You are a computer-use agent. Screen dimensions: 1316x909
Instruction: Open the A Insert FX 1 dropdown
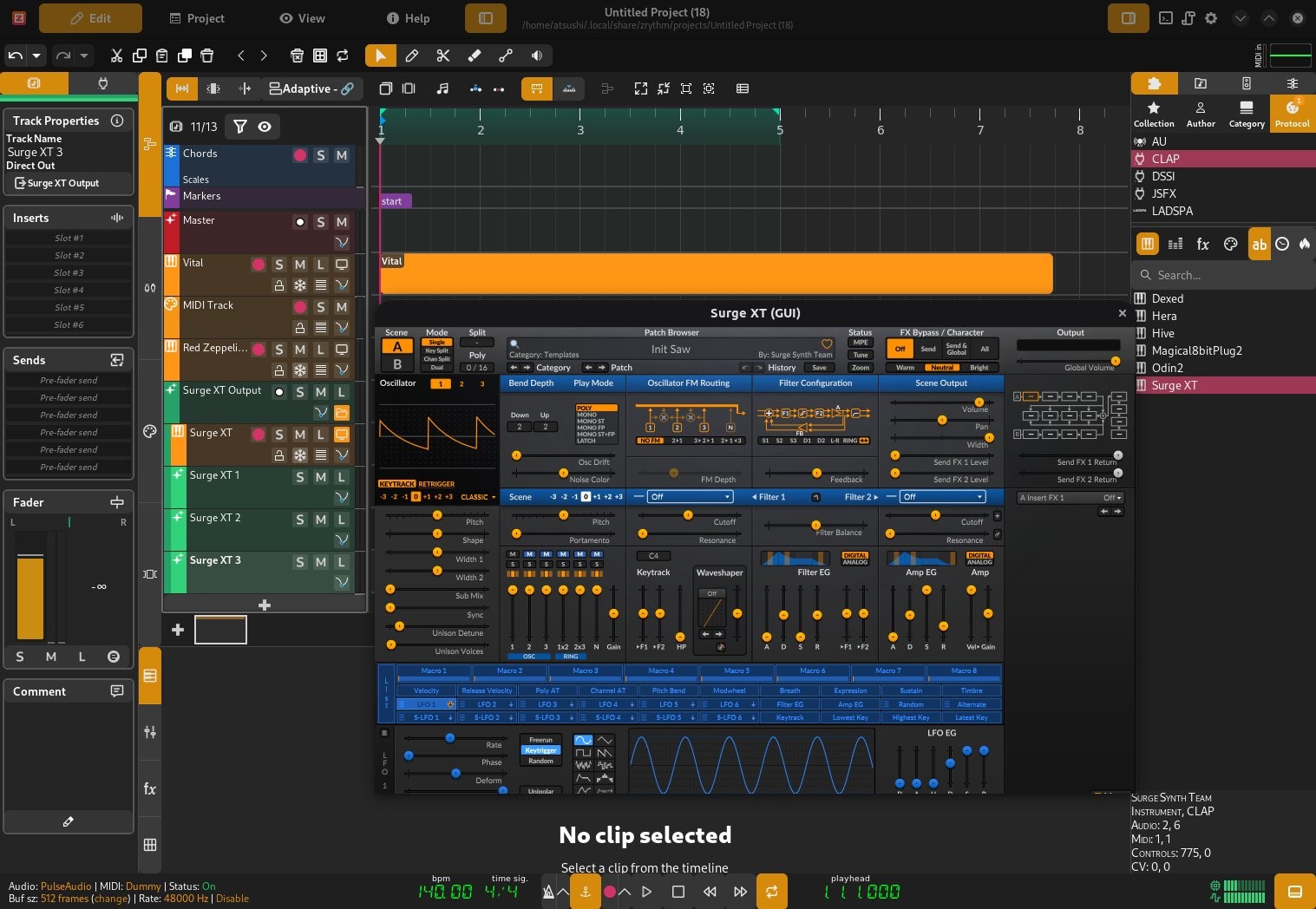coord(1070,498)
